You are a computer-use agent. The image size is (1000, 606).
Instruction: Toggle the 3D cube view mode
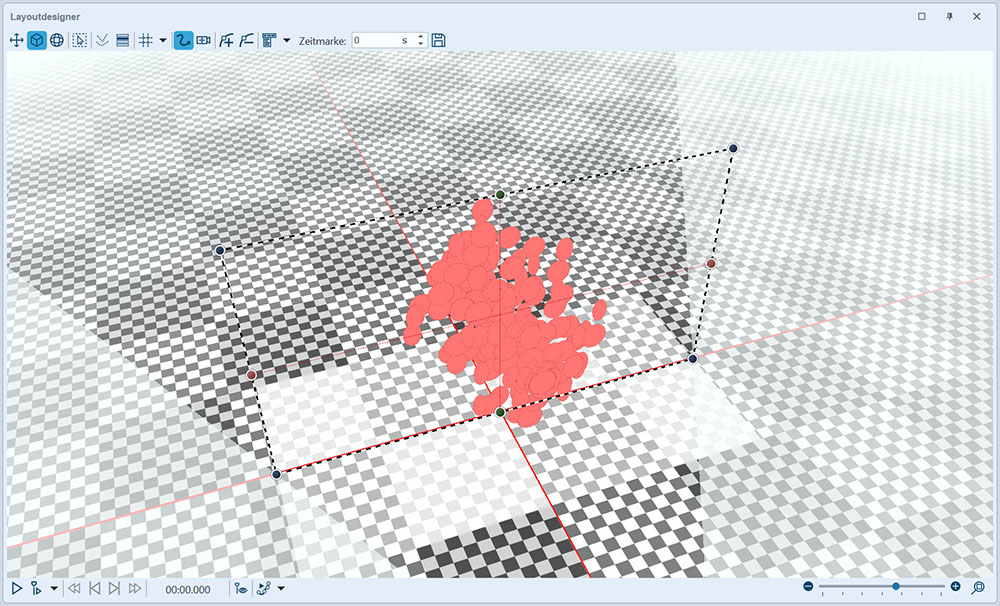click(36, 41)
